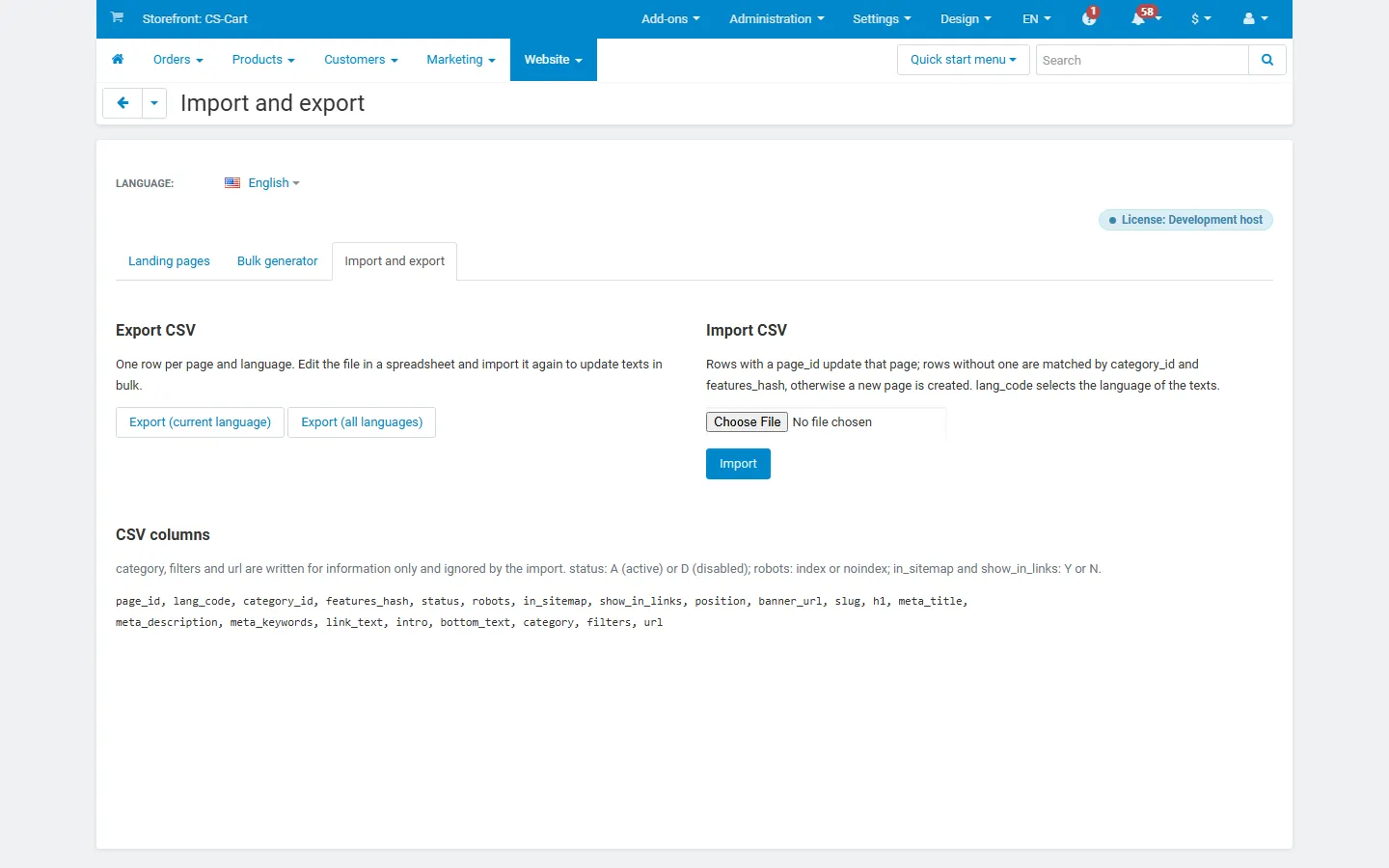Open the Add-ons menu
Viewport: 1389px width, 868px height.
pyautogui.click(x=670, y=18)
